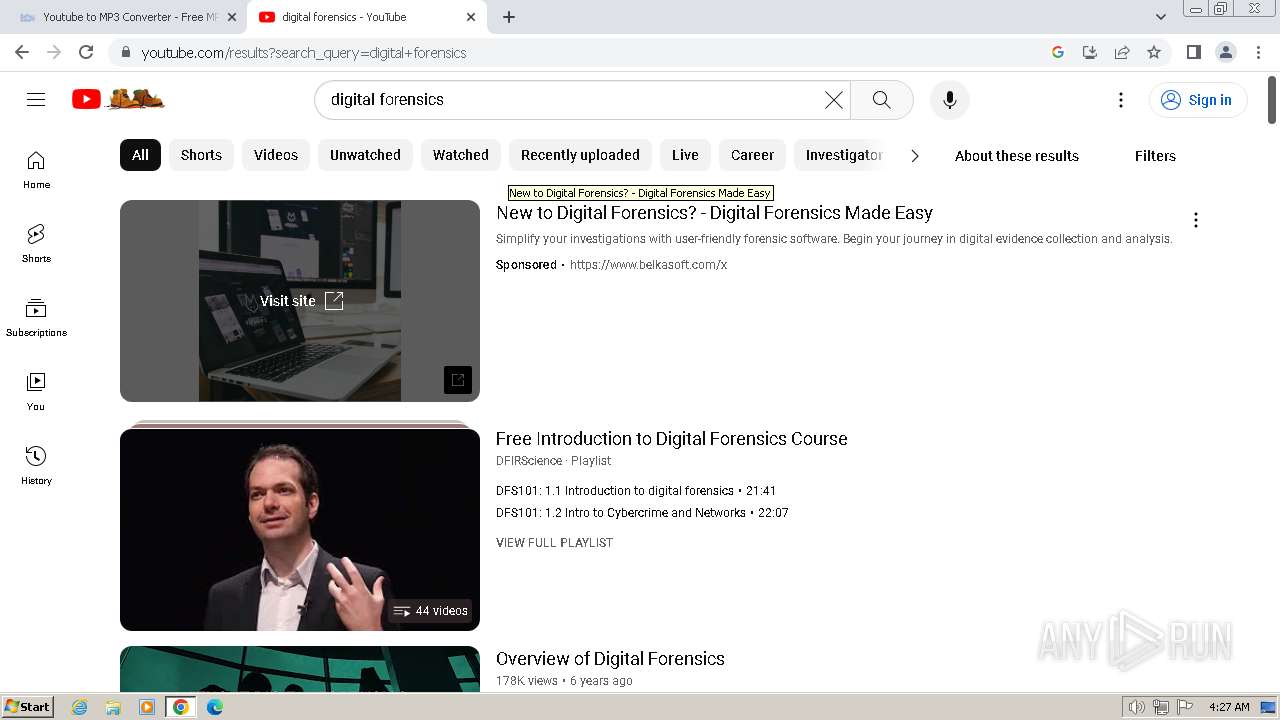This screenshot has width=1280, height=720.
Task: Launch Internet Explorer from taskbar
Action: tap(79, 707)
